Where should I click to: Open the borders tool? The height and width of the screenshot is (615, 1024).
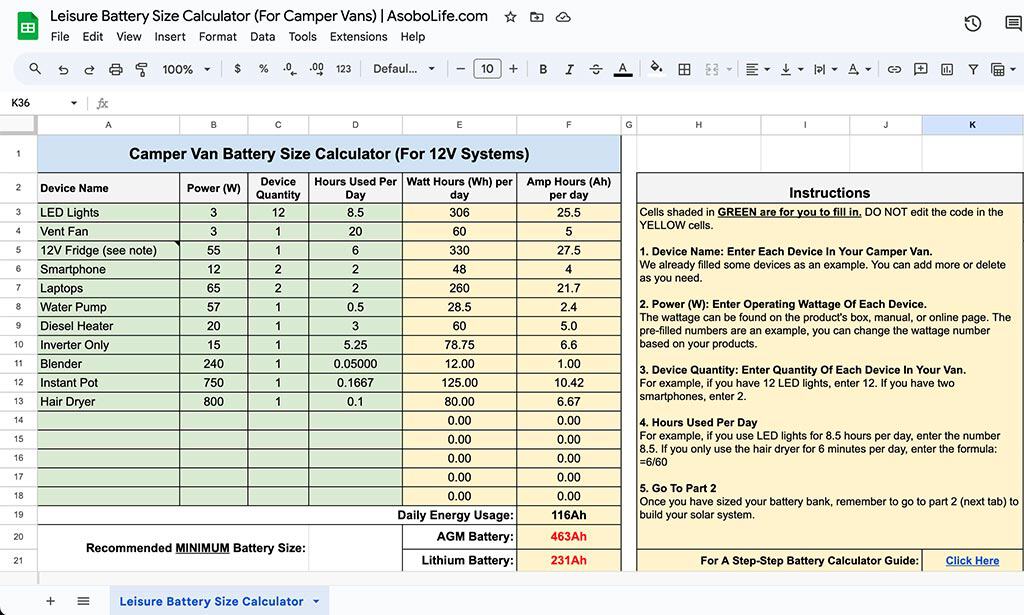[x=684, y=69]
